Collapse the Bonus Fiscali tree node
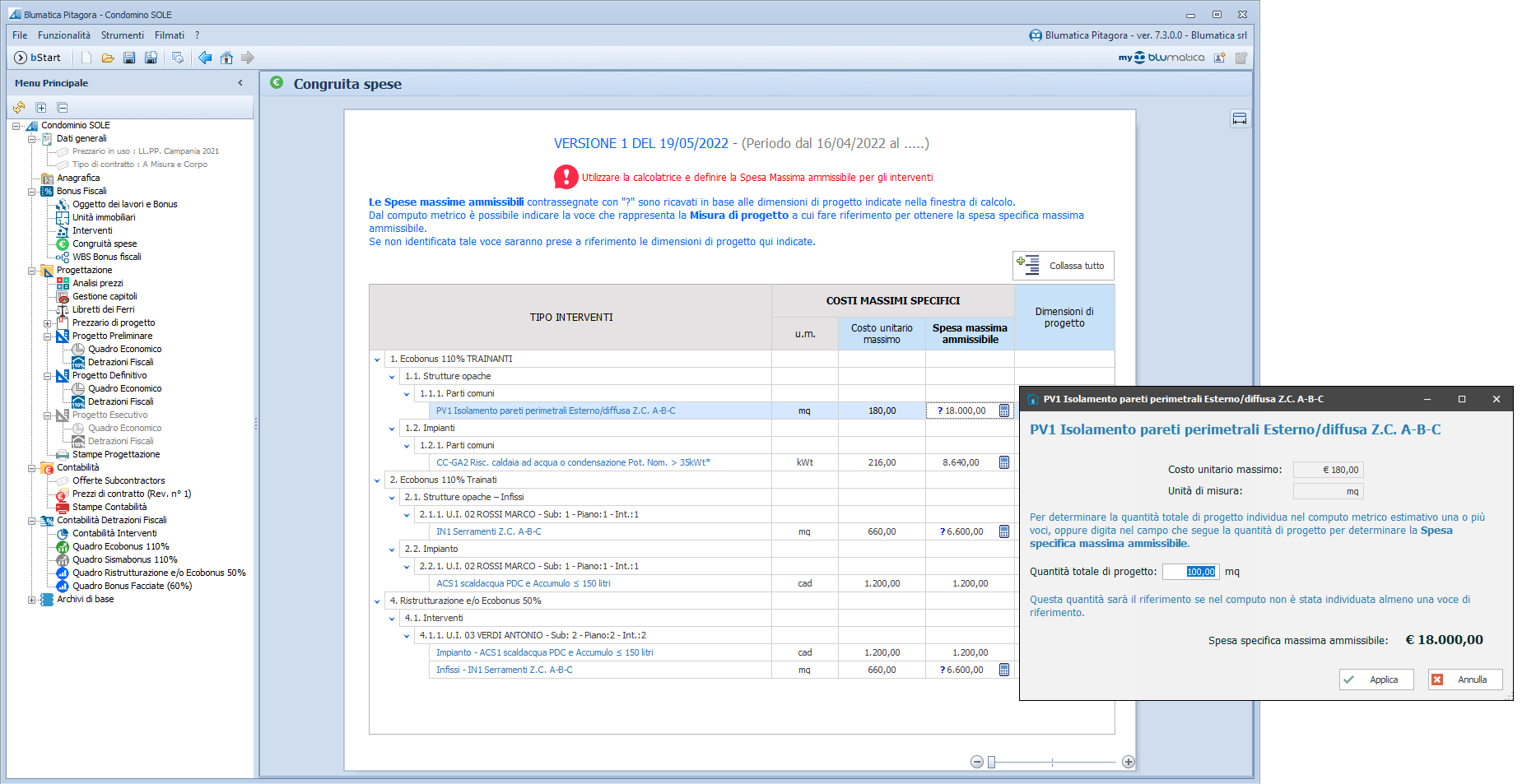 pyautogui.click(x=32, y=191)
